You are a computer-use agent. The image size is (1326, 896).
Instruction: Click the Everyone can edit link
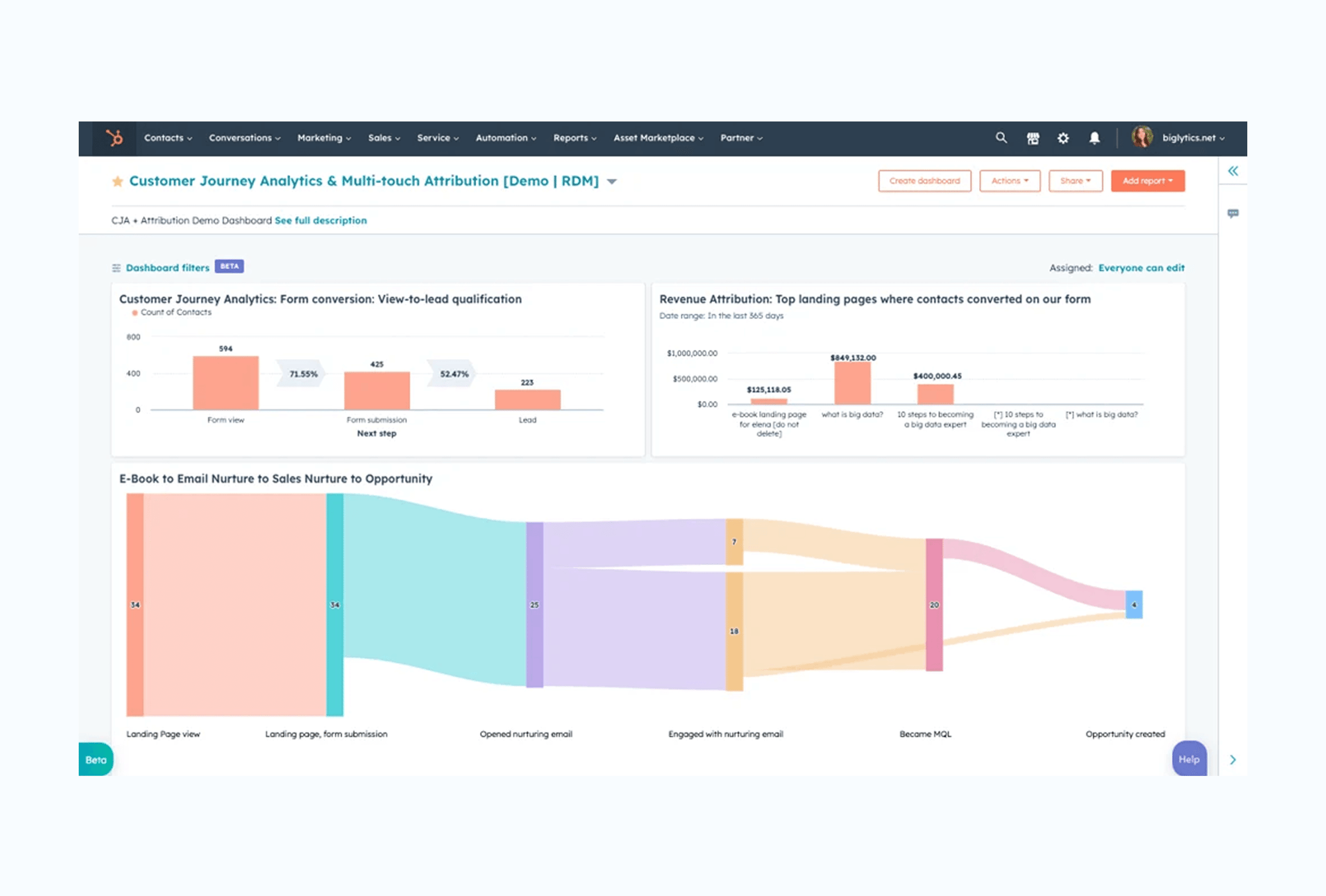(1141, 268)
